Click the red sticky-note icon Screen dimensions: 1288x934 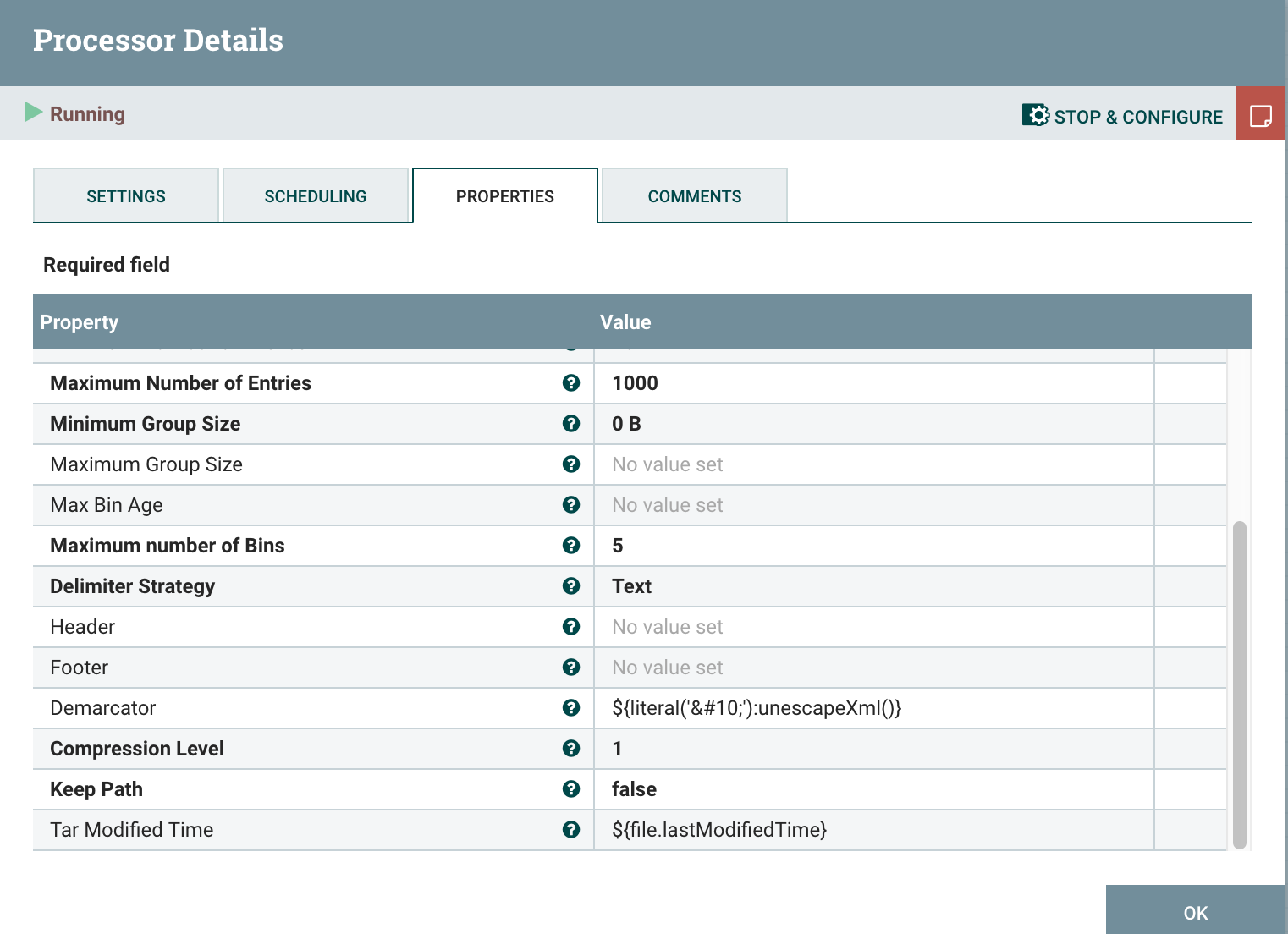(x=1261, y=113)
